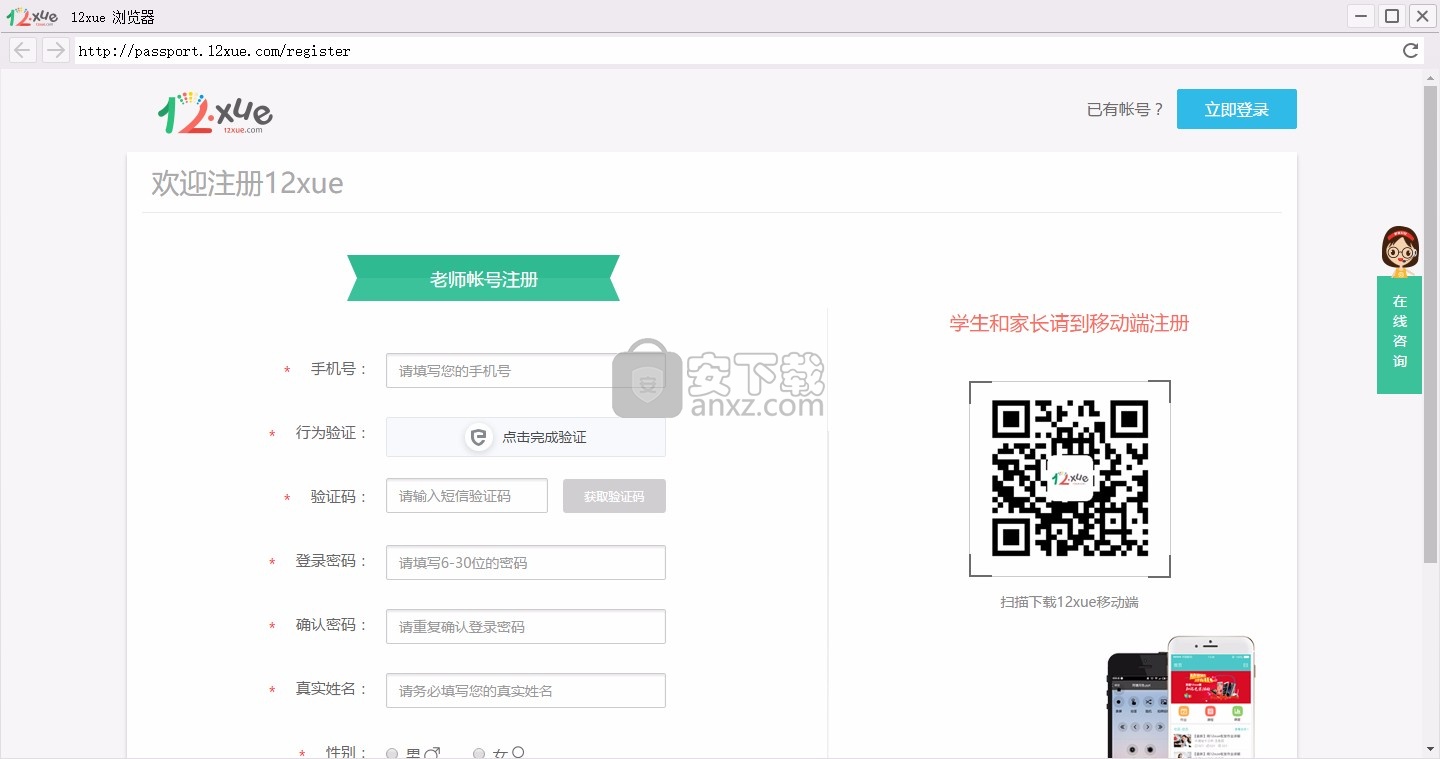Open the 在线咨询 online consultation tab

coord(1399,335)
